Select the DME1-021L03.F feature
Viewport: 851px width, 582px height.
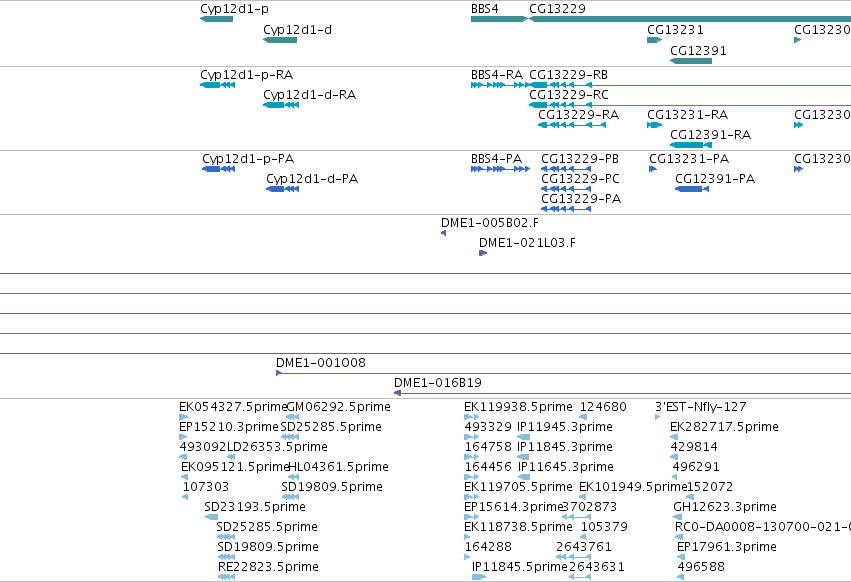(483, 253)
